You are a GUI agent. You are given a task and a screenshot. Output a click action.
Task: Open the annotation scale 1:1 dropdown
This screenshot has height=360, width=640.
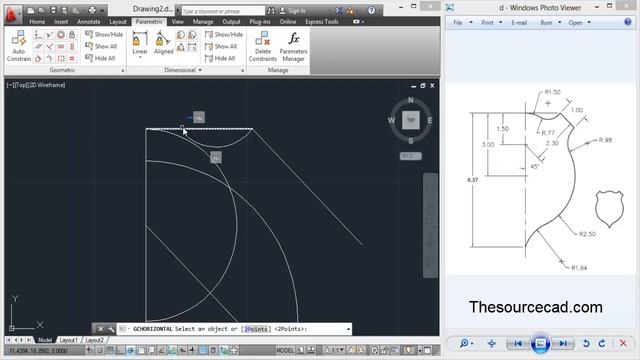click(334, 350)
